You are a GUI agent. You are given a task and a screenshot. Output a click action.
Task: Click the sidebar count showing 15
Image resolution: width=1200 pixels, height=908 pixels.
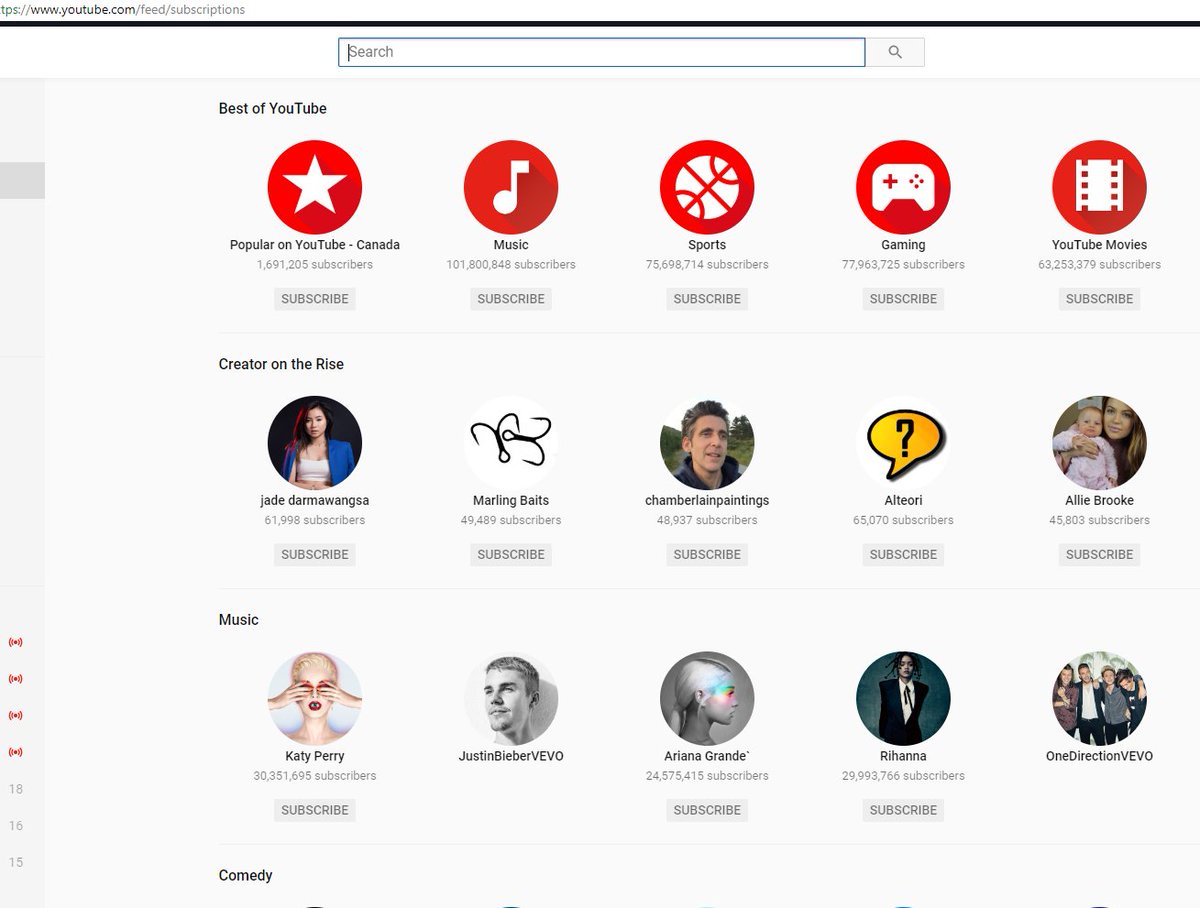(x=16, y=862)
